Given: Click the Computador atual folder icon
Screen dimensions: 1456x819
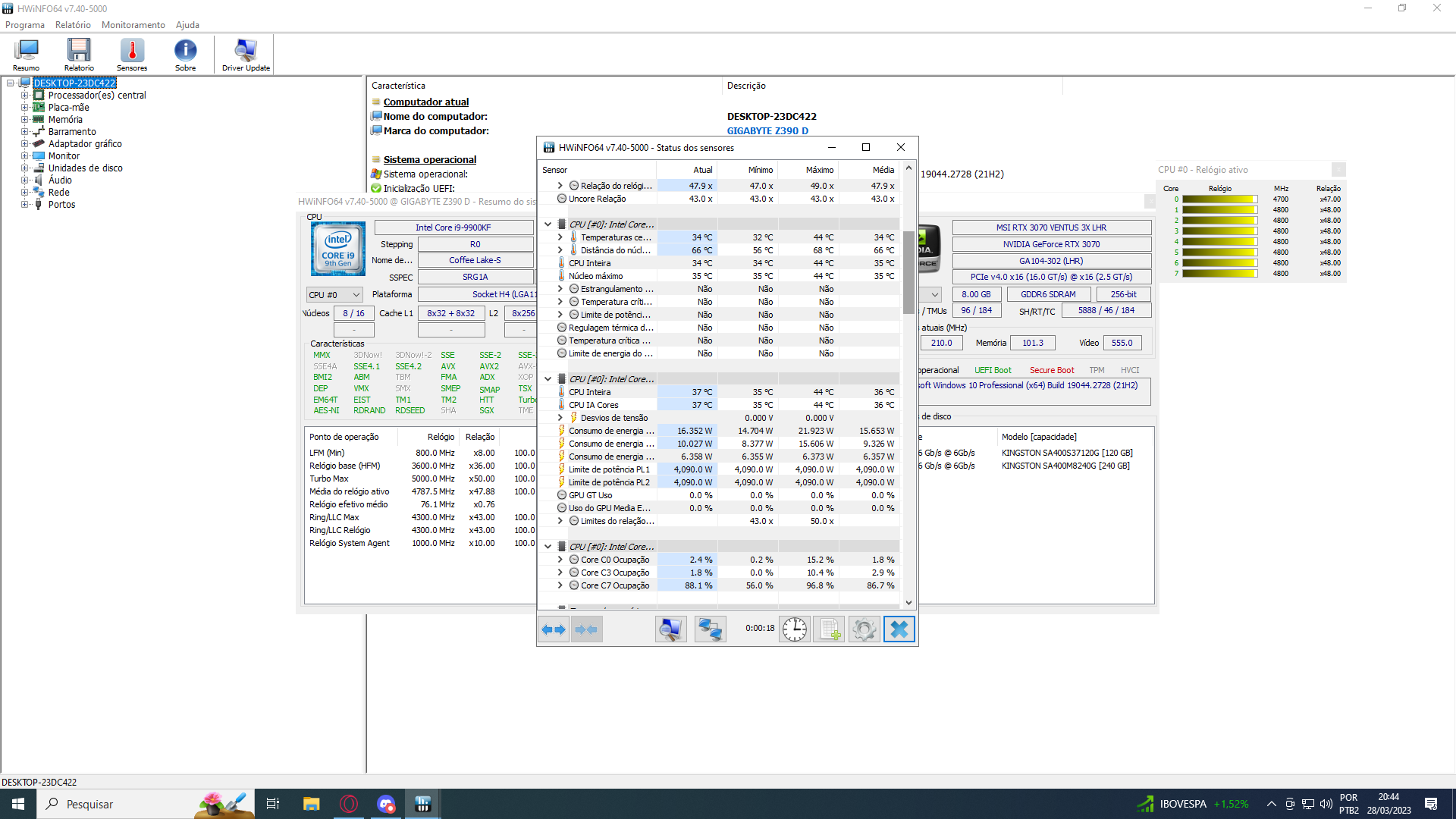Looking at the screenshot, I should coord(376,102).
